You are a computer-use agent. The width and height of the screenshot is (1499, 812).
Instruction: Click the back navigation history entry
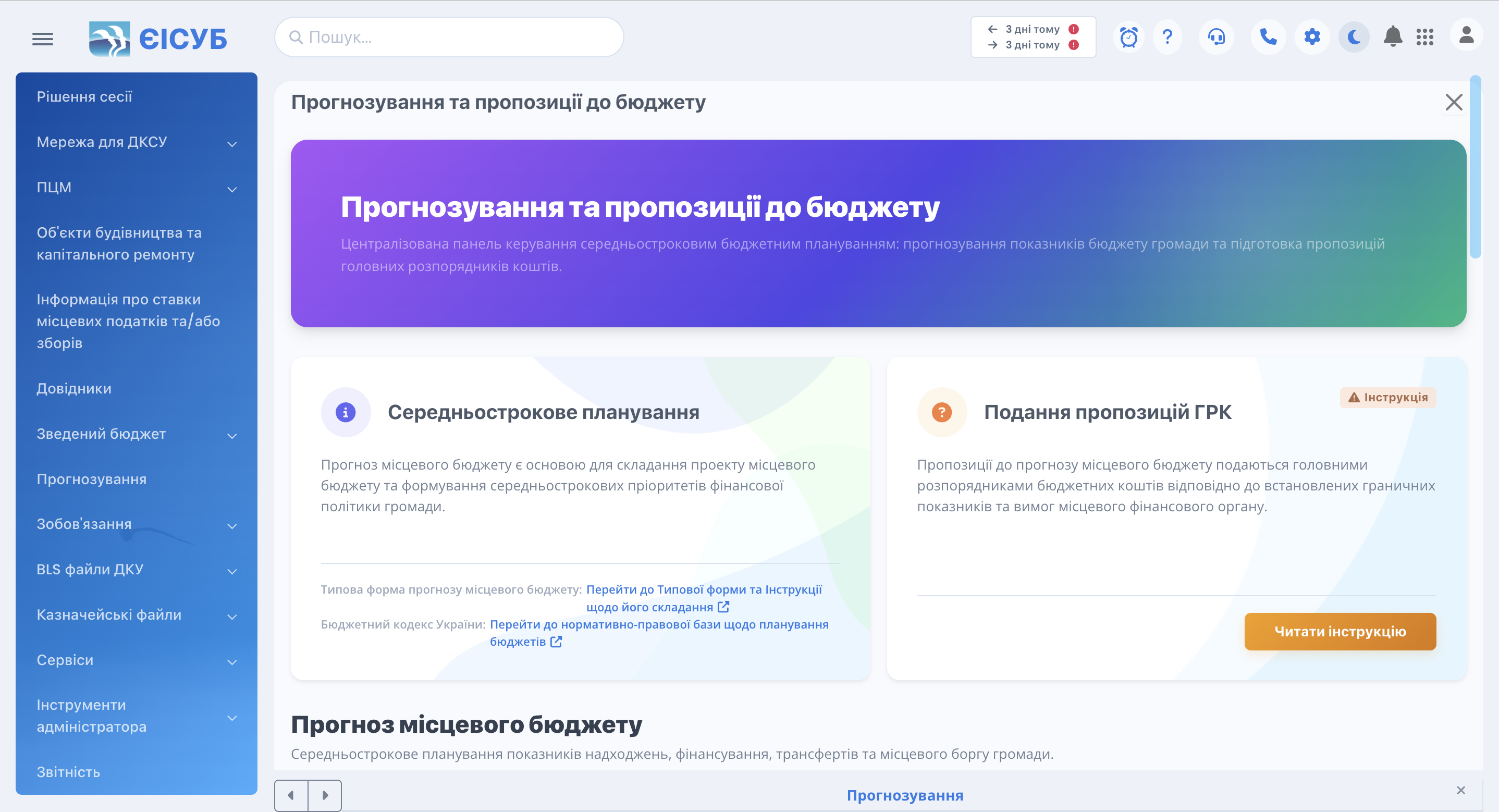pyautogui.click(x=1033, y=29)
